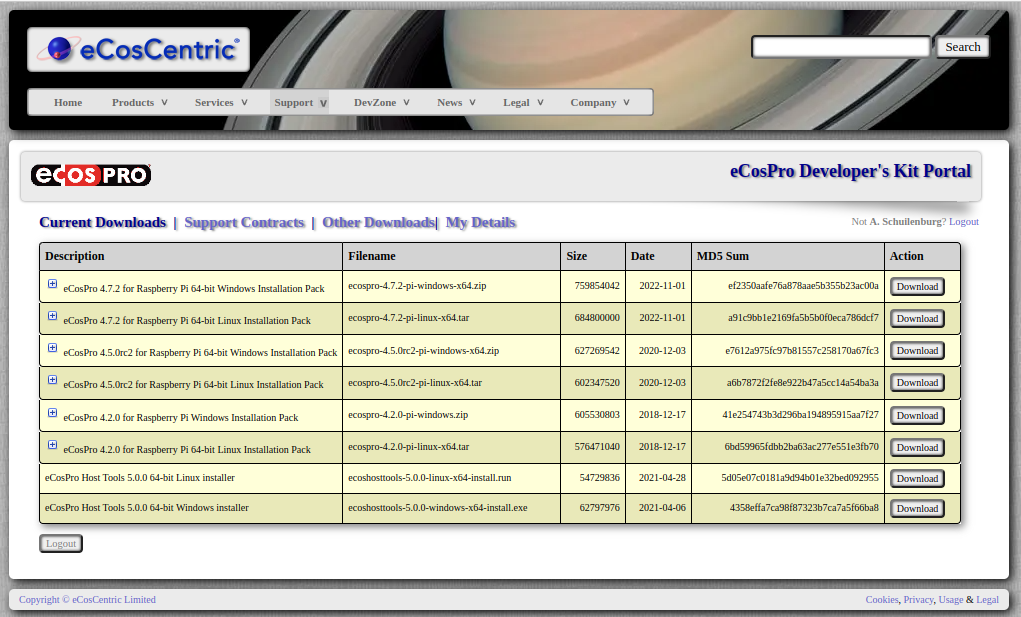Click the eCosCentric logo

click(138, 49)
